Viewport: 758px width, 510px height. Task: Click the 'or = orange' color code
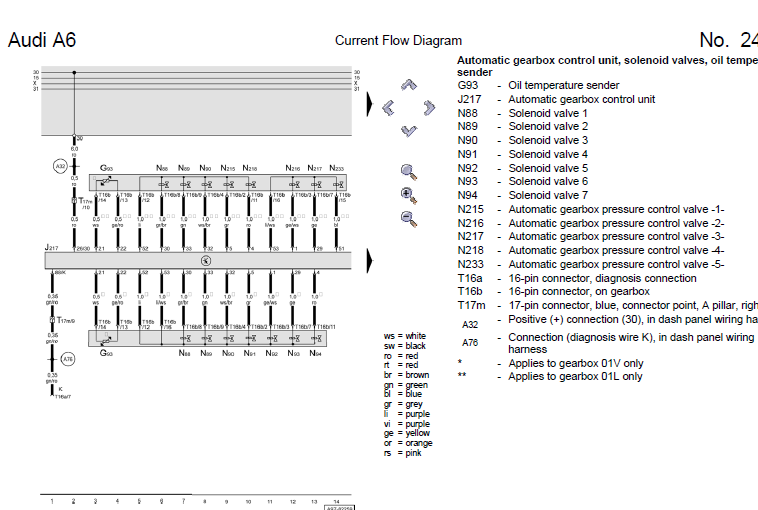tap(408, 443)
